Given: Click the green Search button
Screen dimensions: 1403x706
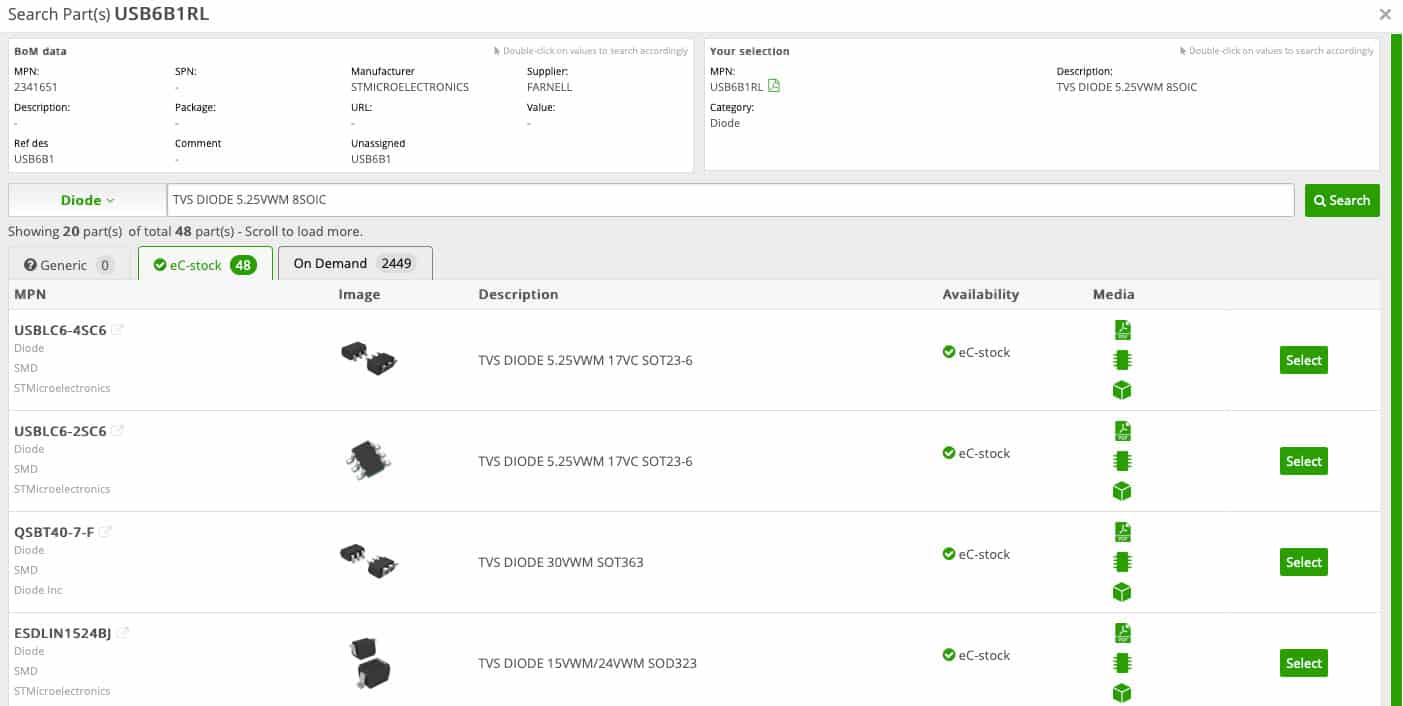Looking at the screenshot, I should 1342,200.
